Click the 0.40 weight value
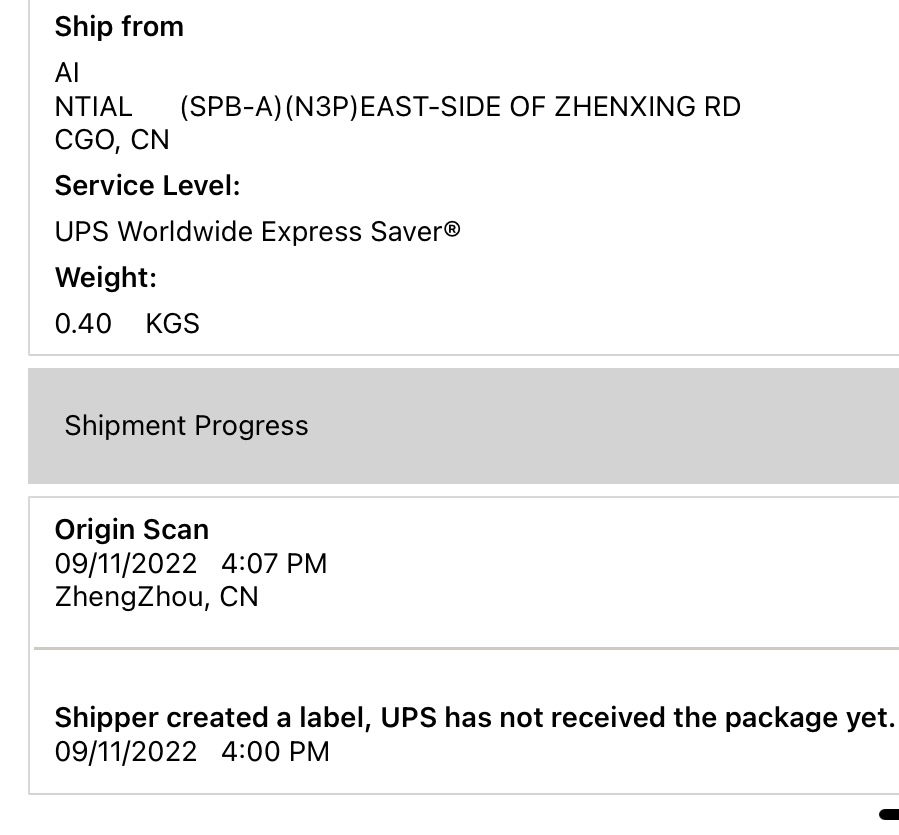 pos(83,323)
